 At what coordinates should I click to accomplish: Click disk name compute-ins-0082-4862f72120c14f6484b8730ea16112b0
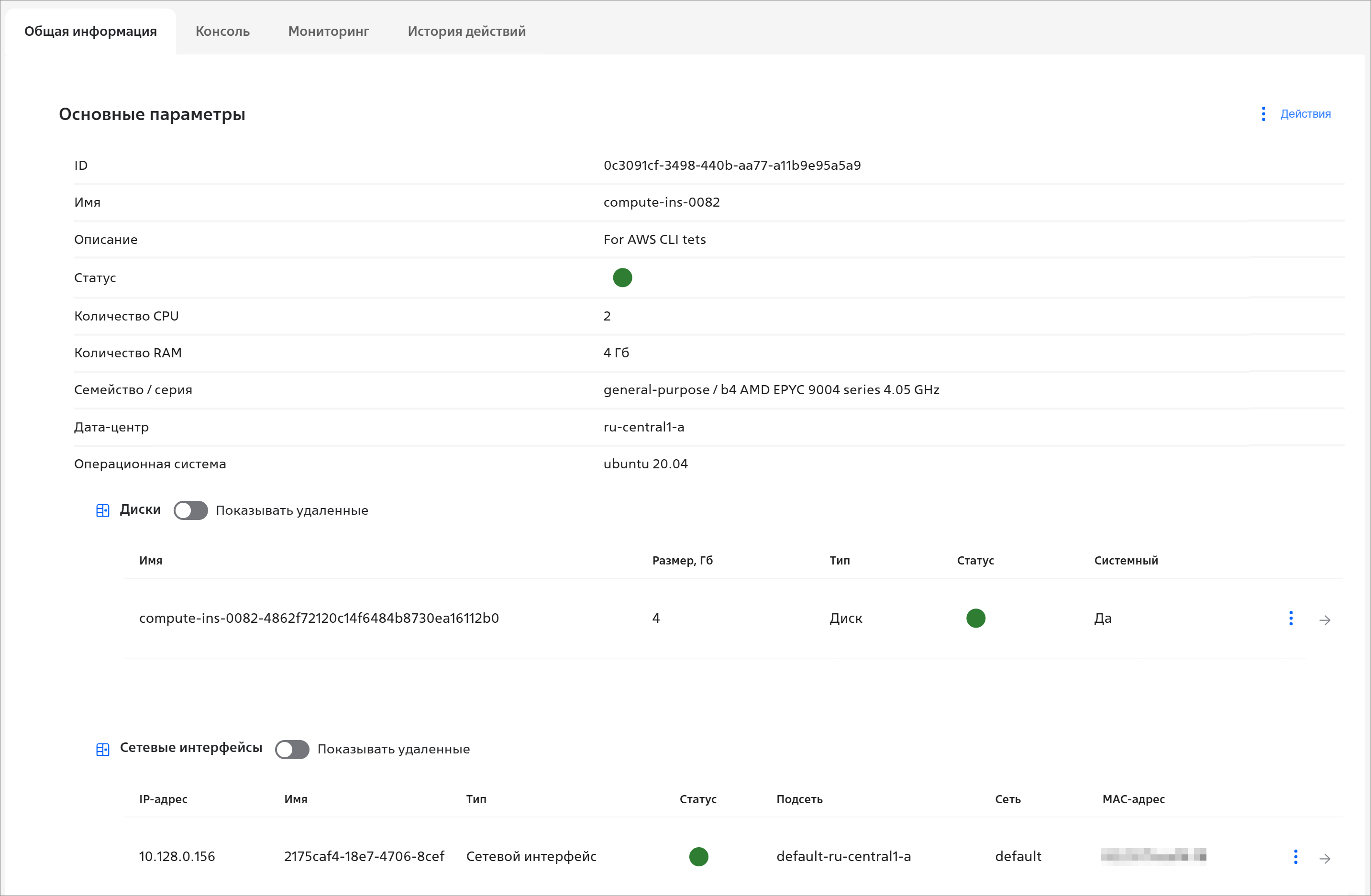point(319,618)
